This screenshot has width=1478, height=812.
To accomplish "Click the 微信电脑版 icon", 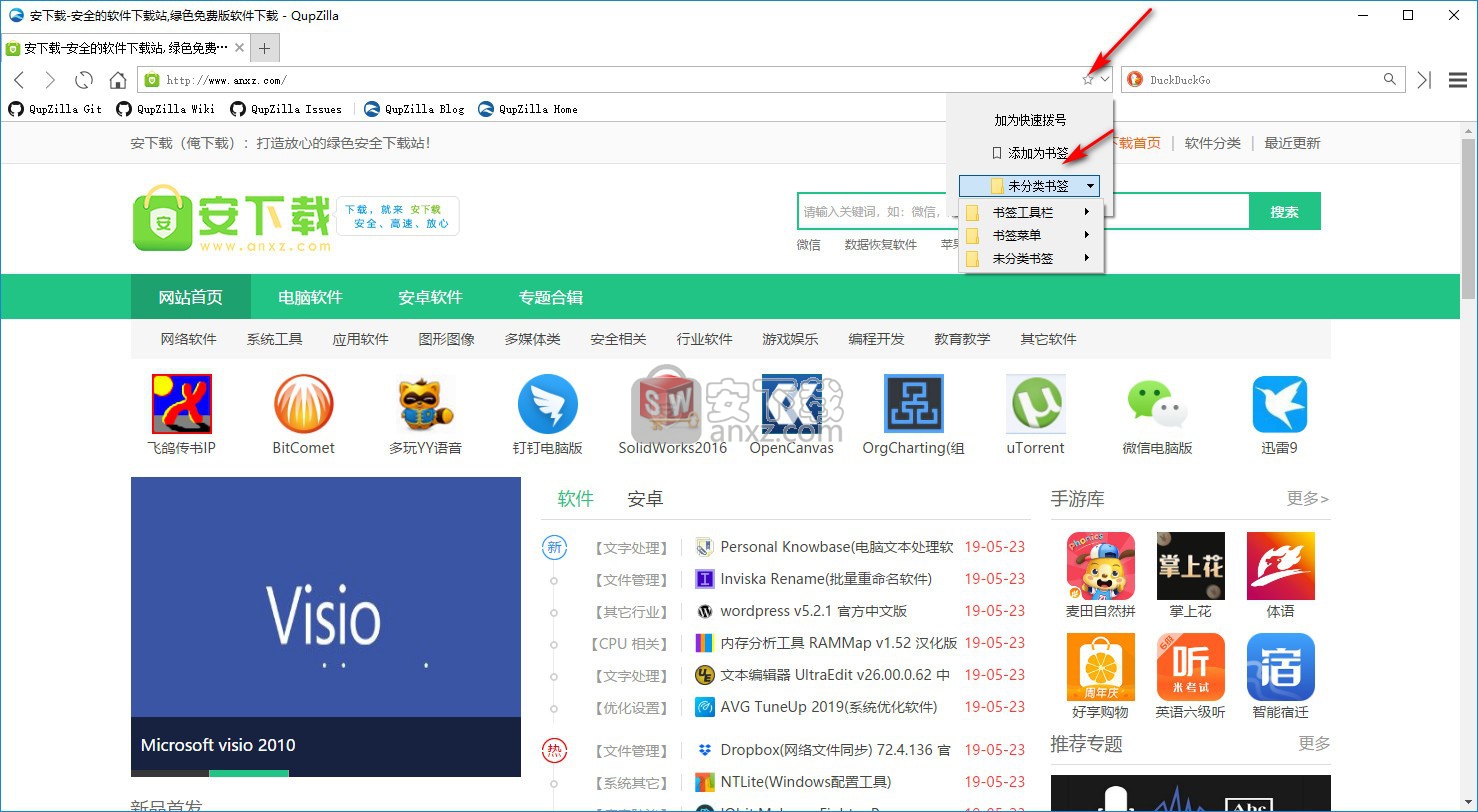I will coord(1158,404).
